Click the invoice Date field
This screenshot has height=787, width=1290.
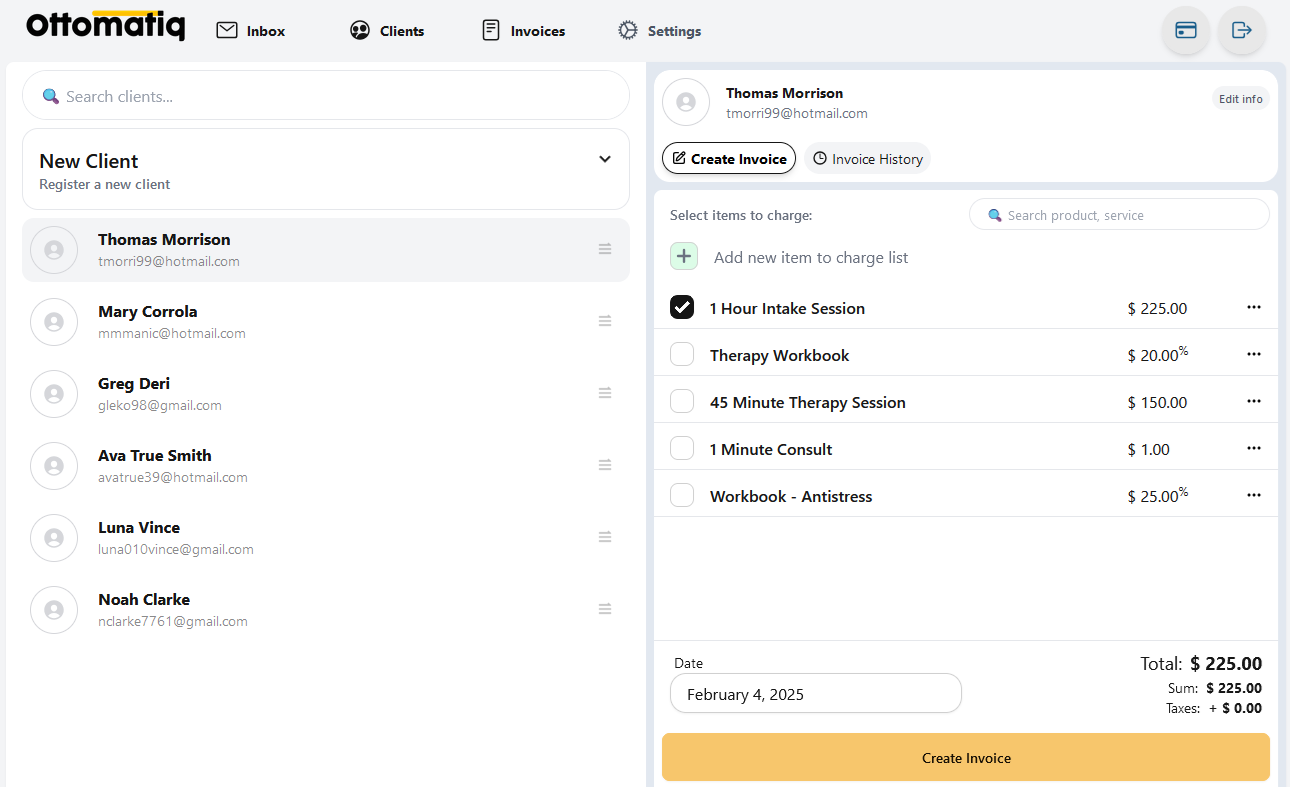815,694
